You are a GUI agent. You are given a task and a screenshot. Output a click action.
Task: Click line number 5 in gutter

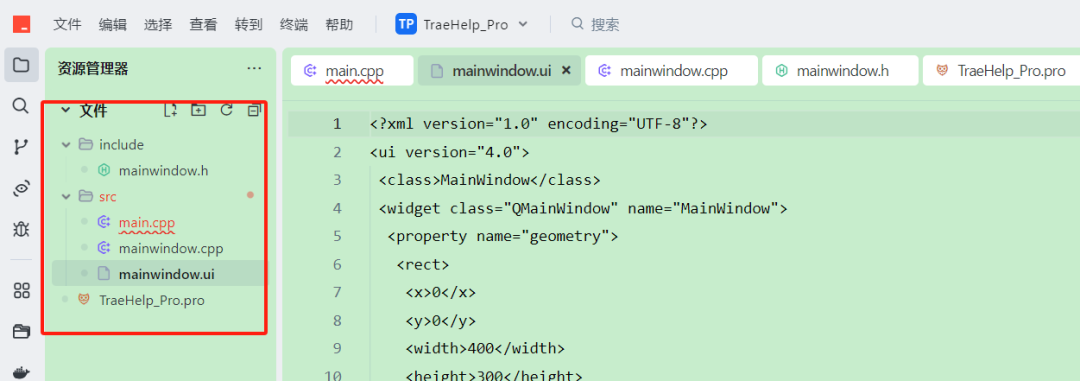point(337,236)
